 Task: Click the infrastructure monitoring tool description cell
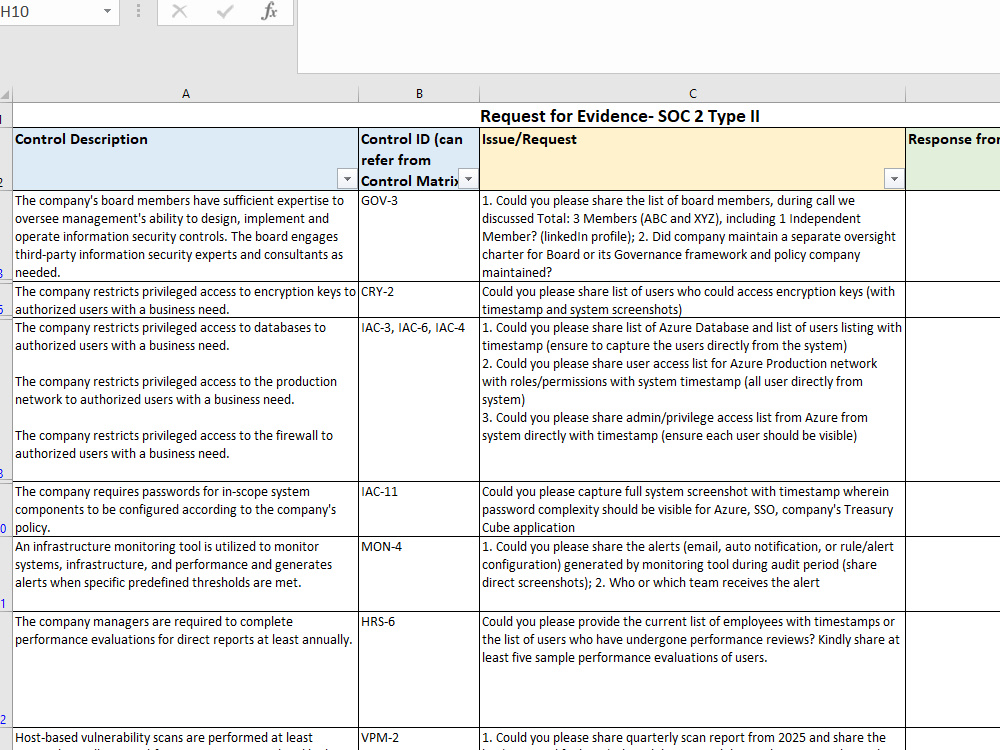[186, 574]
